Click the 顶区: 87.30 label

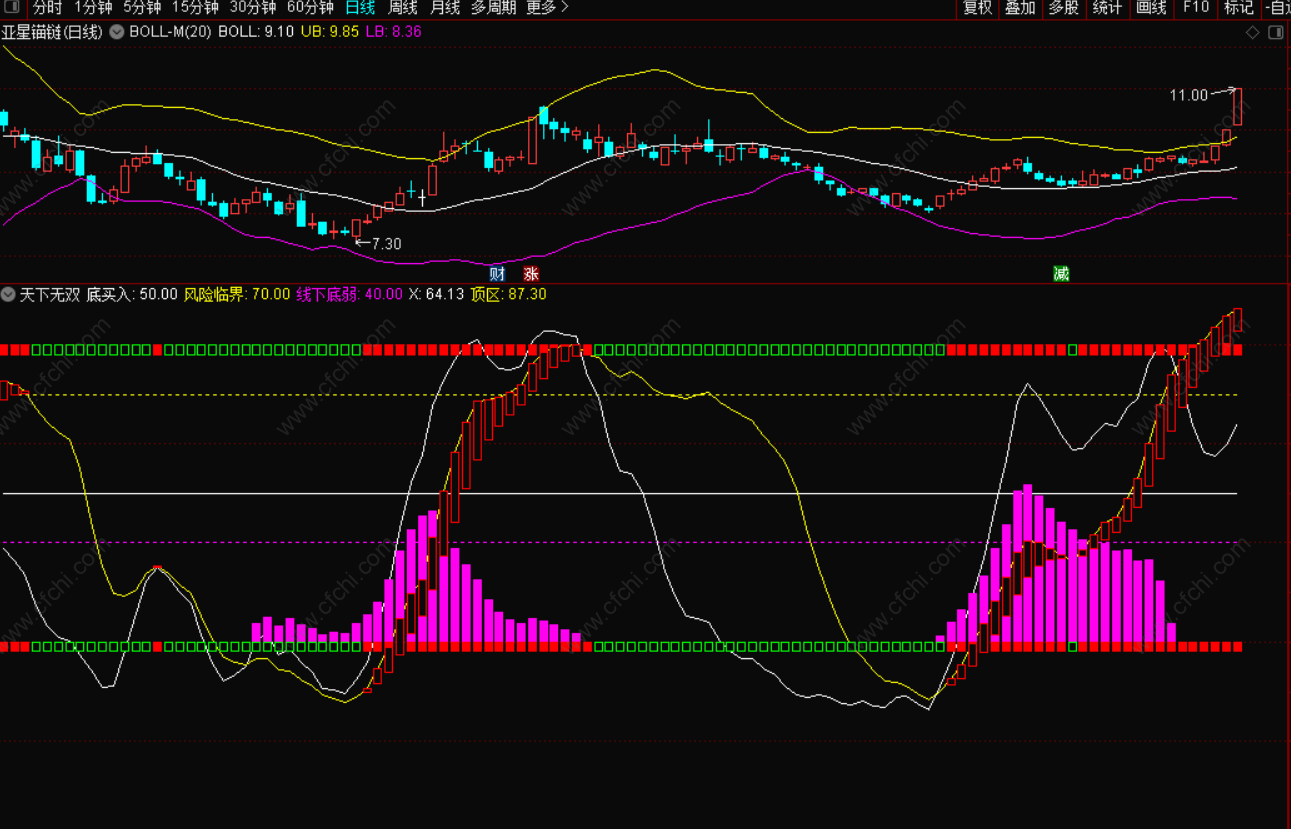click(x=509, y=295)
